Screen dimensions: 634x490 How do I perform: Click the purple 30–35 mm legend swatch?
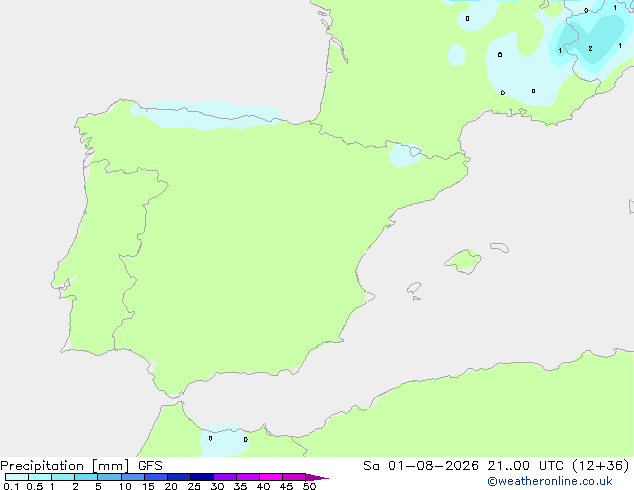tap(225, 477)
